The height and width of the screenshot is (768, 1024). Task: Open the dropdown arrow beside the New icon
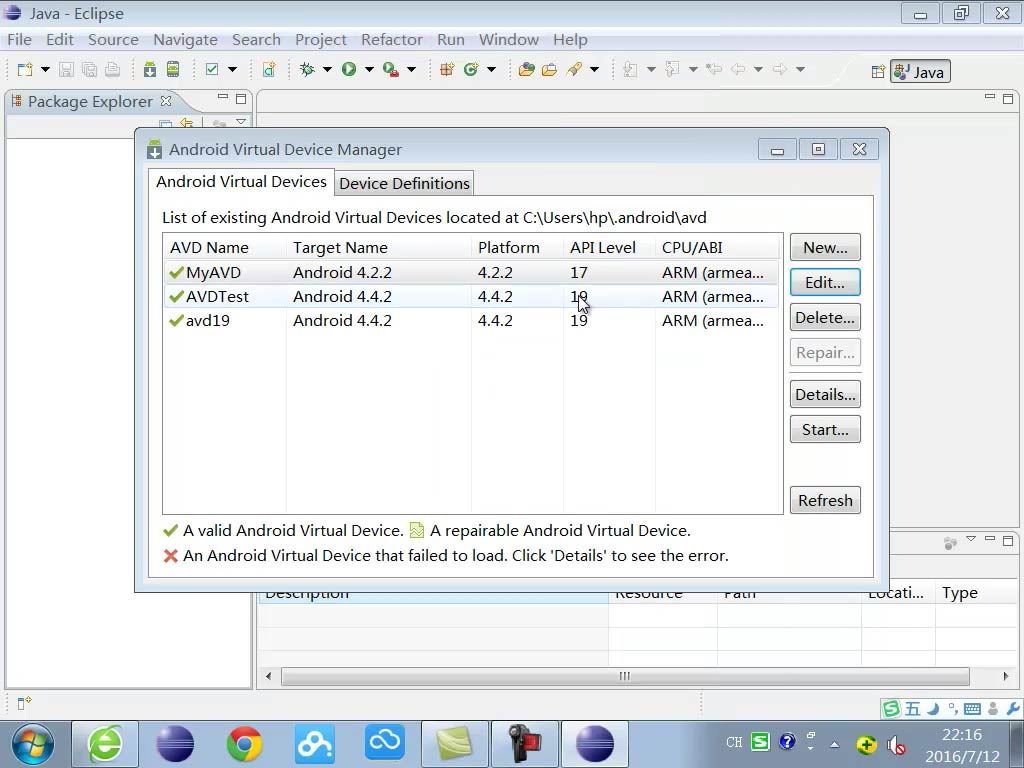pyautogui.click(x=45, y=69)
